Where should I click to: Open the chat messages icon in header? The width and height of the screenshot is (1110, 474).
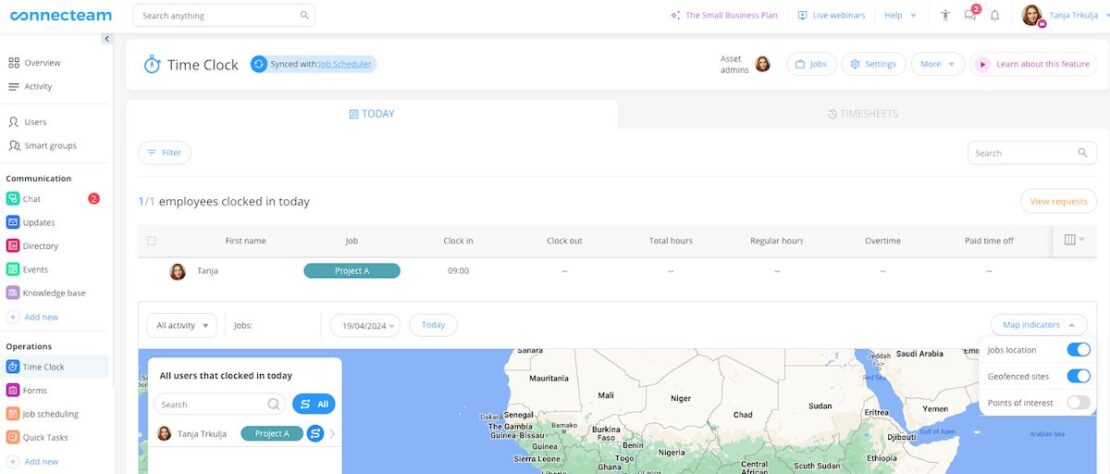(x=970, y=15)
